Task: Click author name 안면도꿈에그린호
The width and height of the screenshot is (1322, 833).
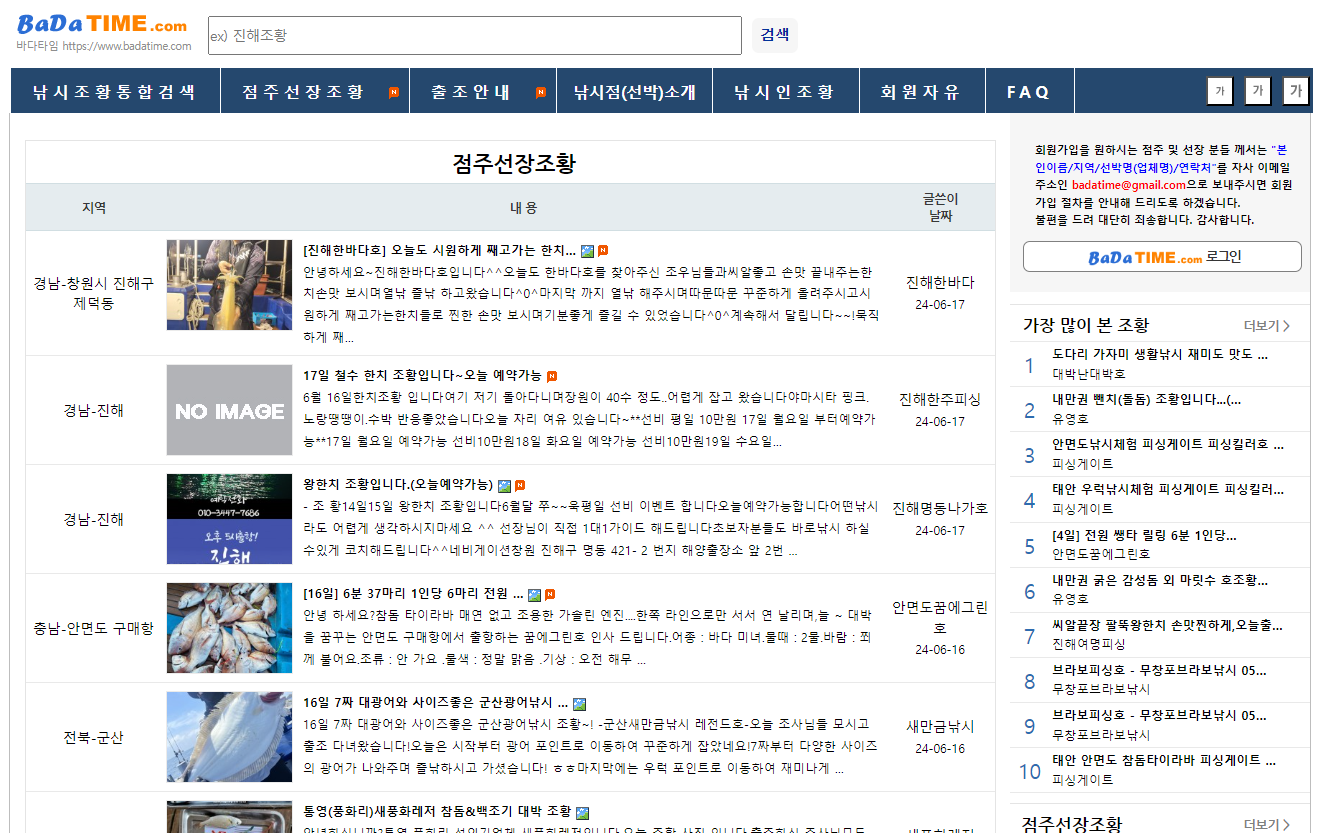Action: coord(940,617)
